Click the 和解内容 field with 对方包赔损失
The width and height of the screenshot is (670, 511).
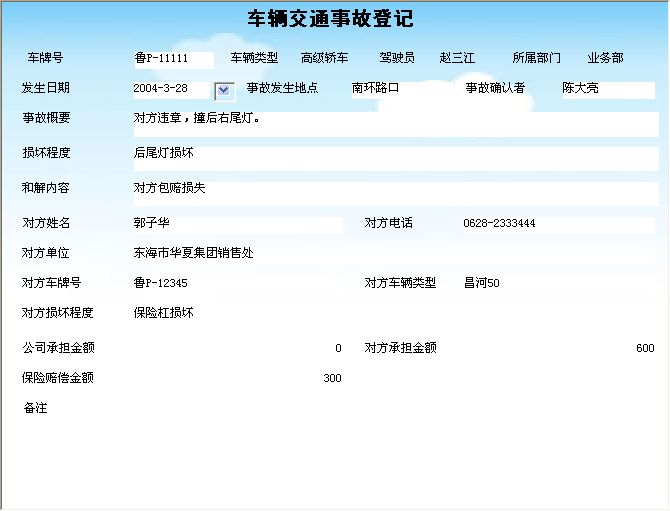pyautogui.click(x=395, y=192)
